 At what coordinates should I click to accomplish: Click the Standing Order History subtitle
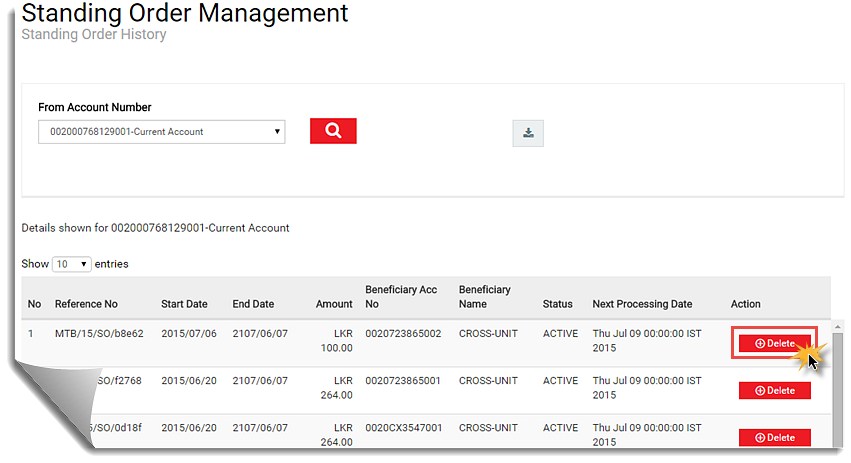[94, 34]
